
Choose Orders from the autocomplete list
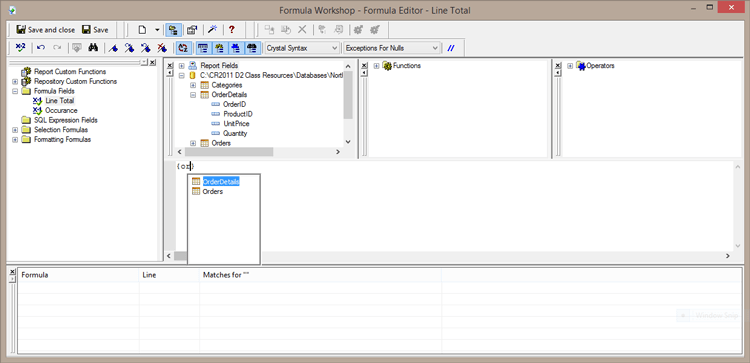[x=213, y=191]
